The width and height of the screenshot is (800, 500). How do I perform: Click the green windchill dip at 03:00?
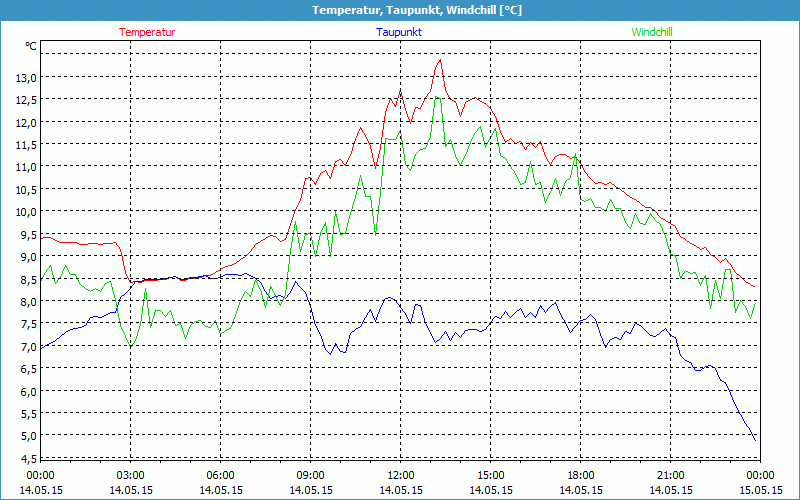[x=131, y=346]
